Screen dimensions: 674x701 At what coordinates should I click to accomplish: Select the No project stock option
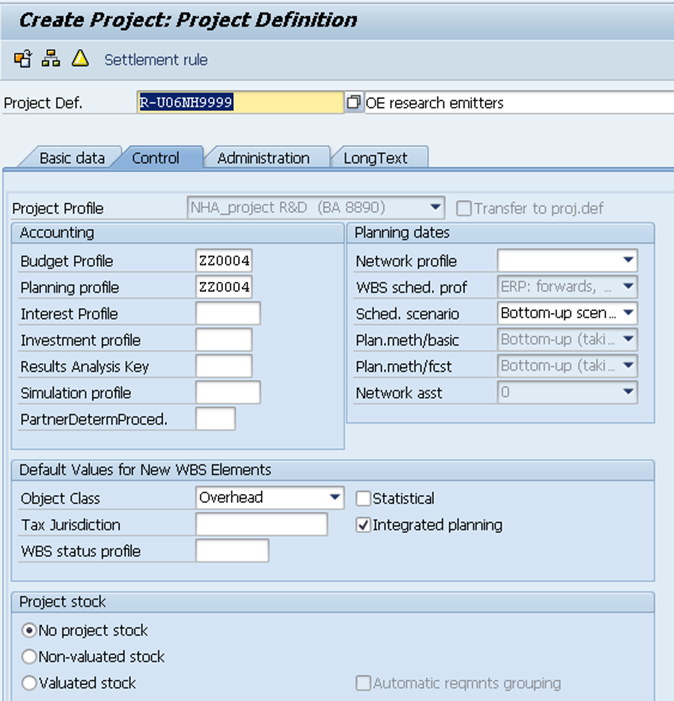[29, 631]
